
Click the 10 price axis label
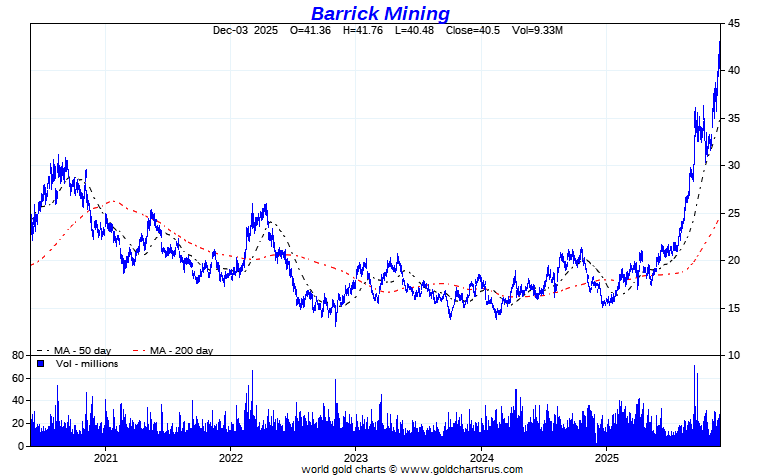point(734,355)
